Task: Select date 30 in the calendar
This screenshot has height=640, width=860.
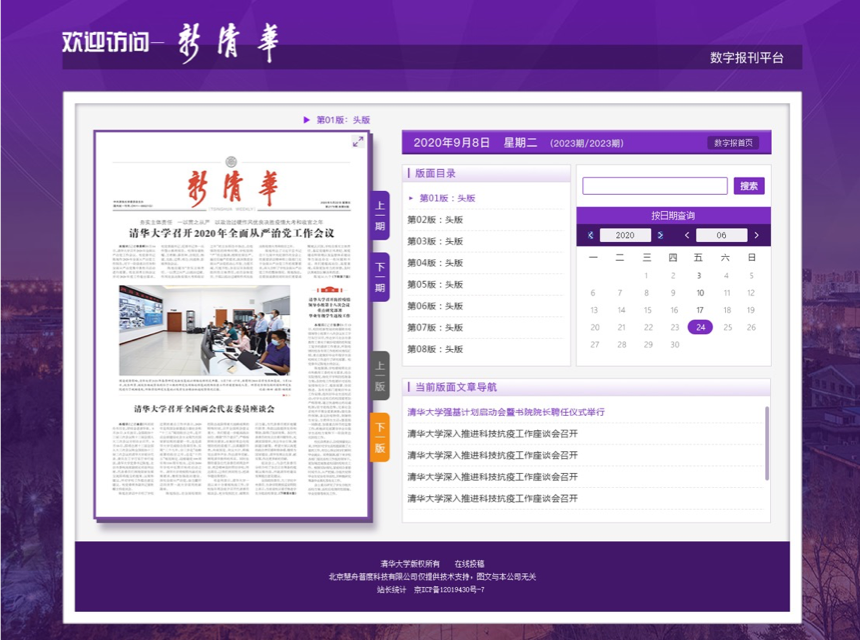Action: coord(675,345)
